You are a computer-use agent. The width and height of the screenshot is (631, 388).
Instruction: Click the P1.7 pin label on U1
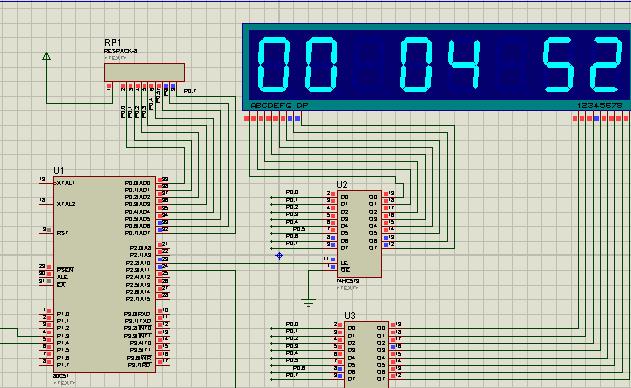pos(63,365)
